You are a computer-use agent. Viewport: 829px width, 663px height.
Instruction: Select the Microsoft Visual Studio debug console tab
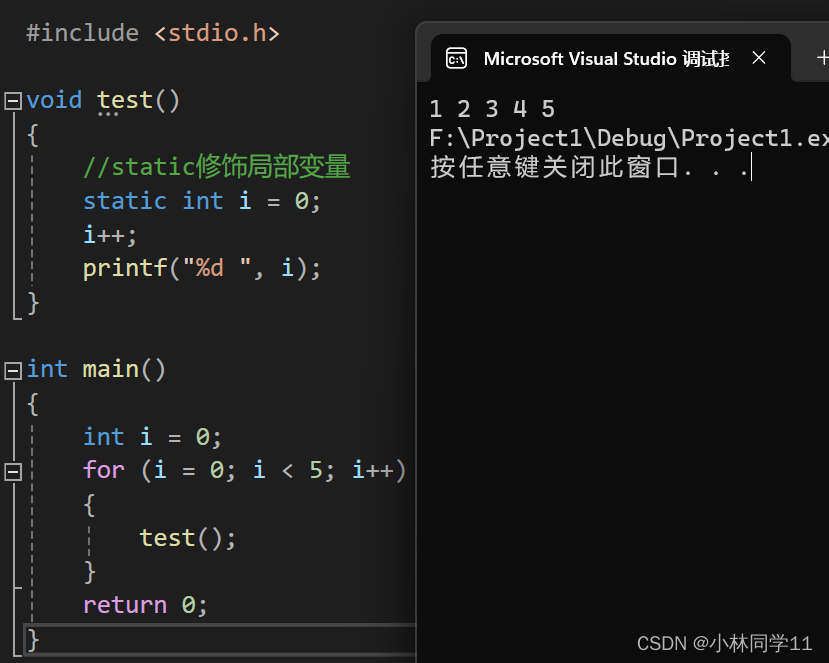(610, 58)
